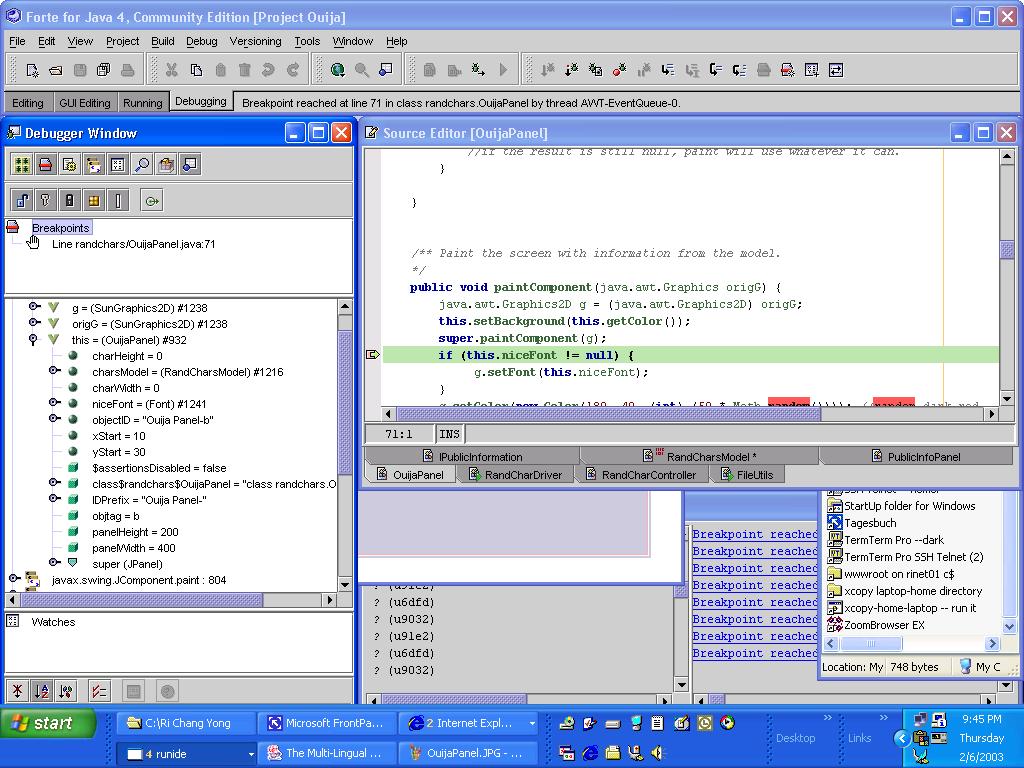Click the current-line arrow marker in editor gutter

pos(372,355)
